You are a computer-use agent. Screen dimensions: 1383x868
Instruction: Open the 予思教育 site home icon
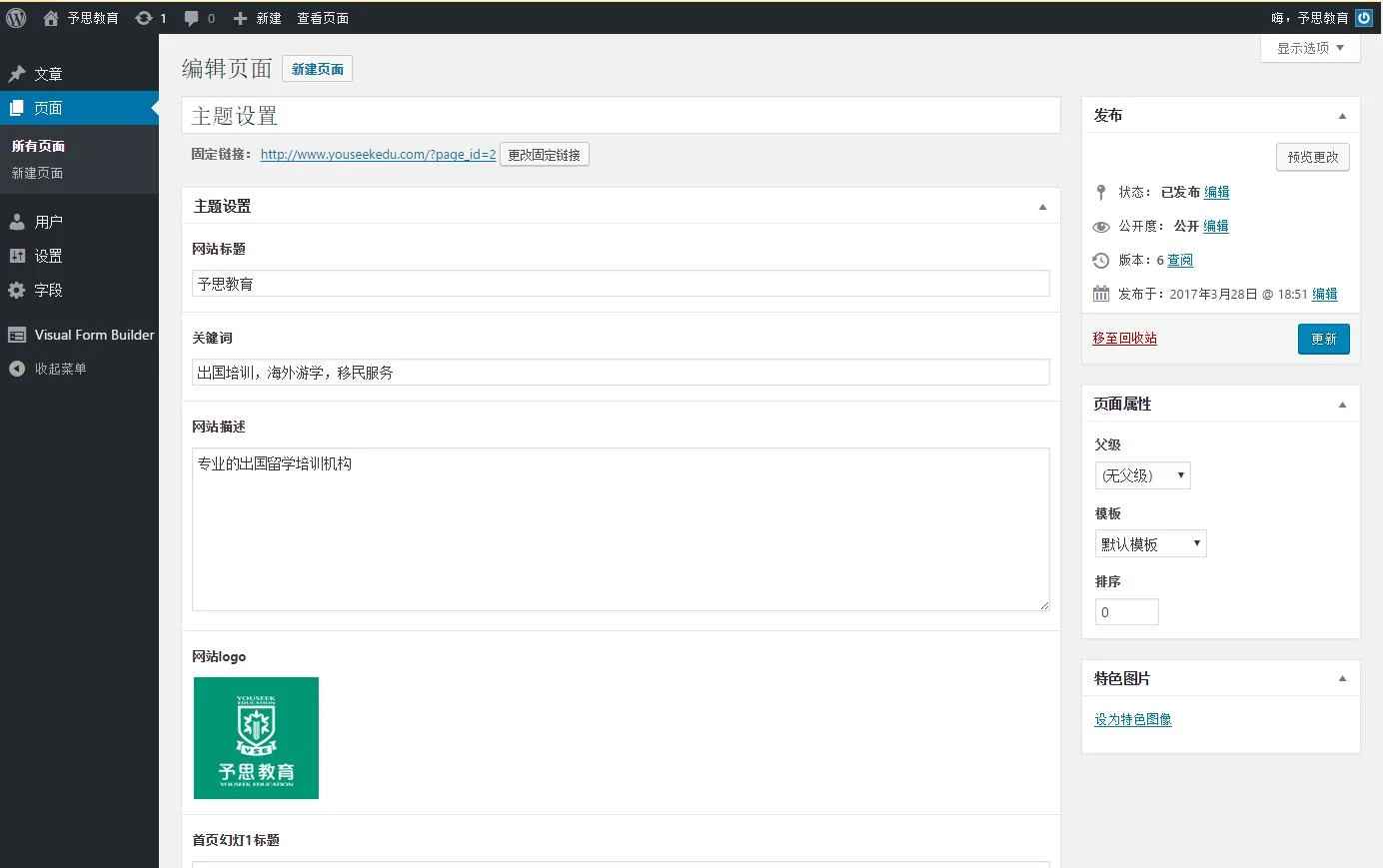(49, 17)
